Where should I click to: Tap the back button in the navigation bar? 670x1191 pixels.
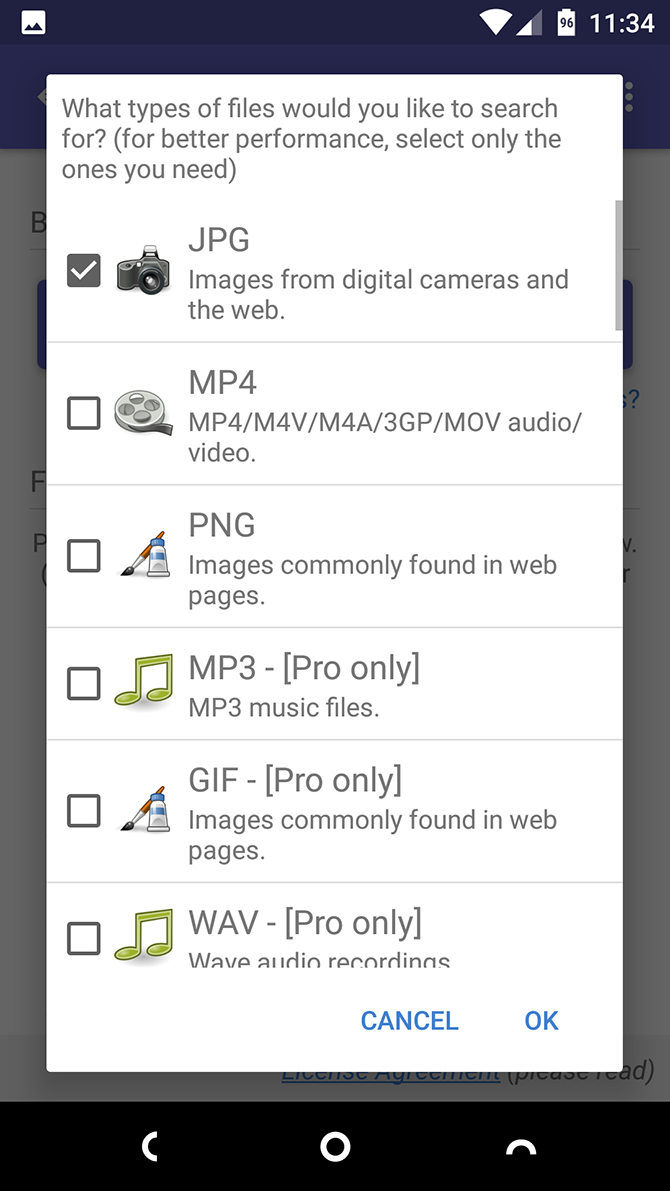pos(151,1146)
